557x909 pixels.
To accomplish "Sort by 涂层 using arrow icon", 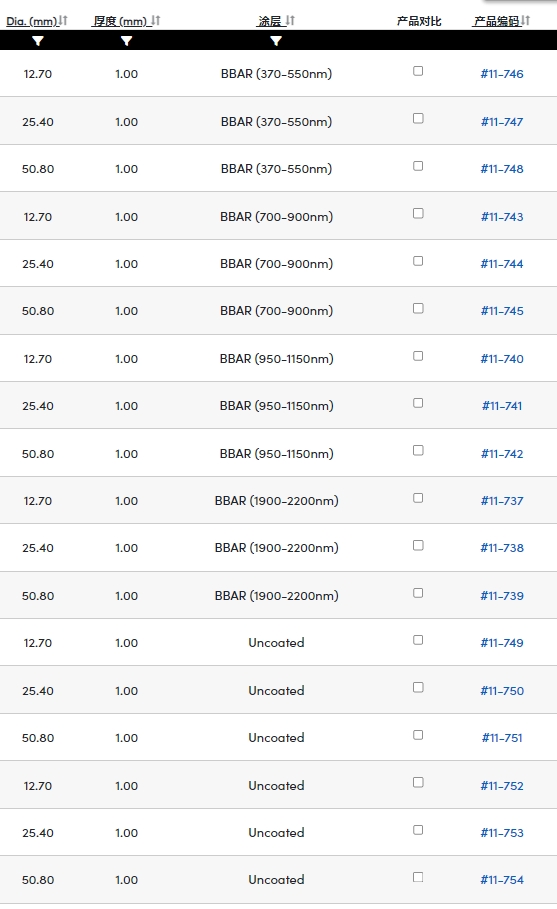I will click(290, 21).
